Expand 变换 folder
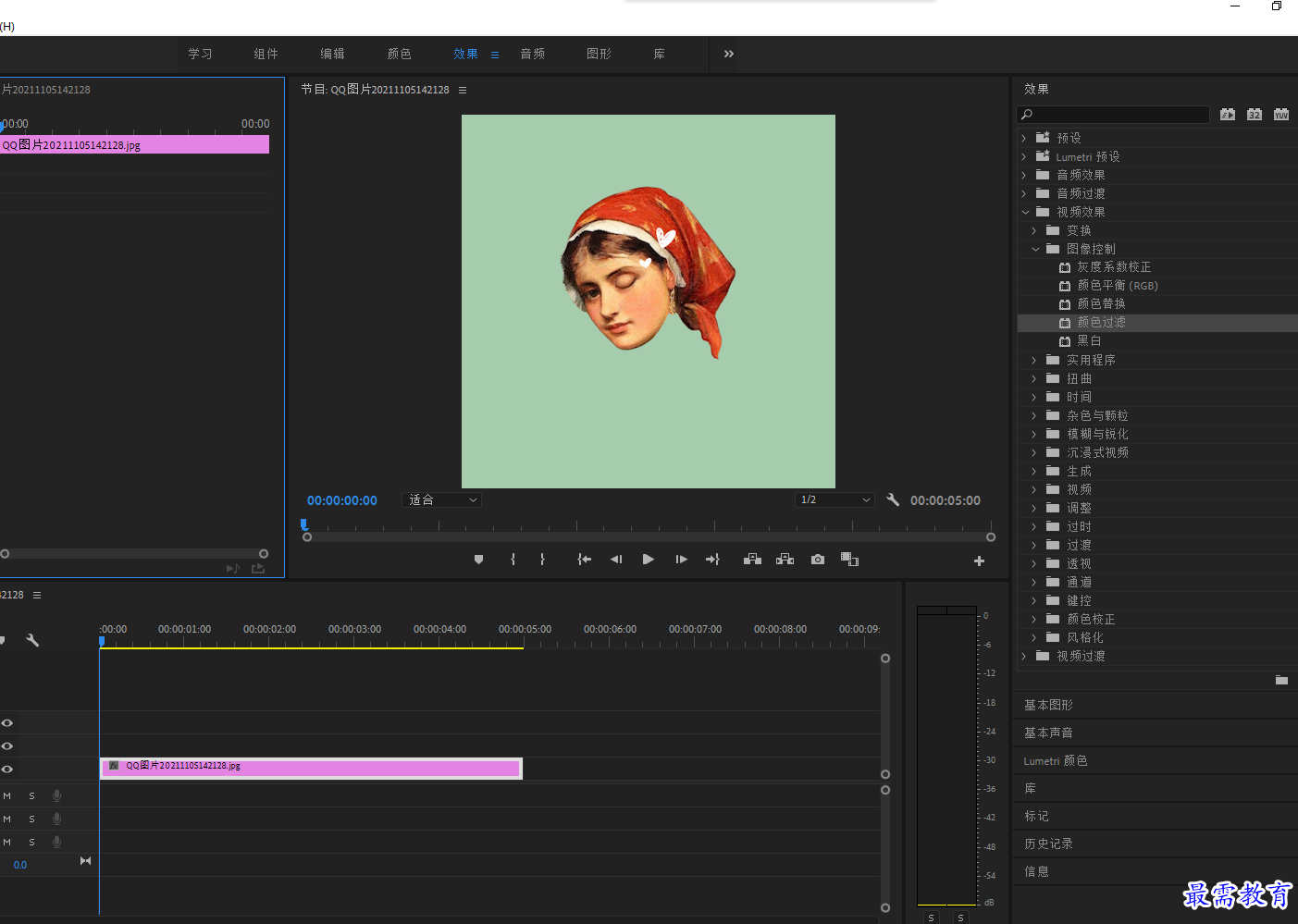The width and height of the screenshot is (1298, 924). tap(1034, 230)
